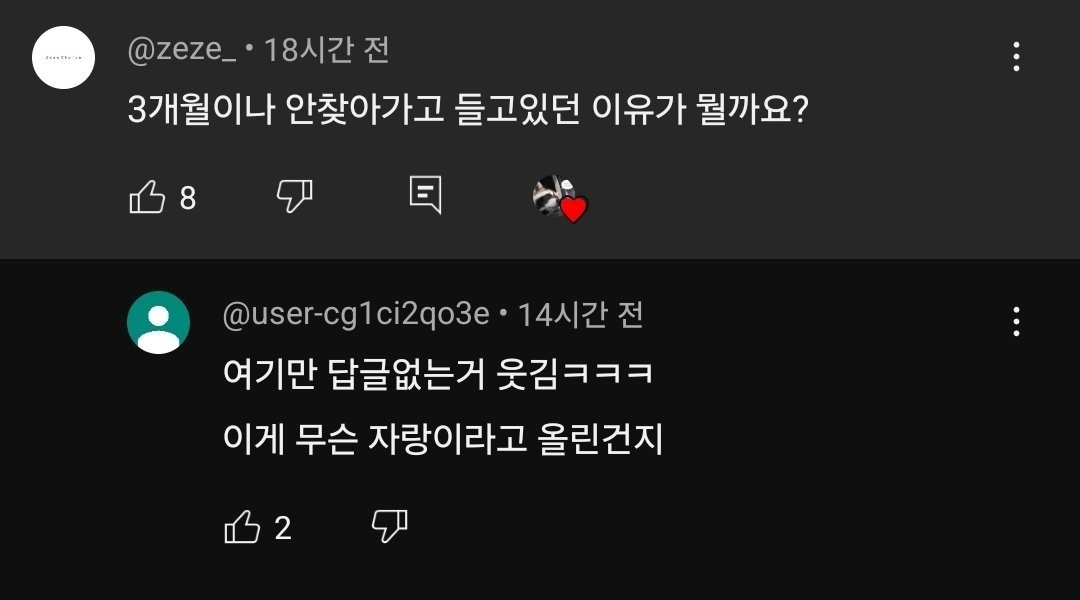Click the like count 8

(x=188, y=198)
